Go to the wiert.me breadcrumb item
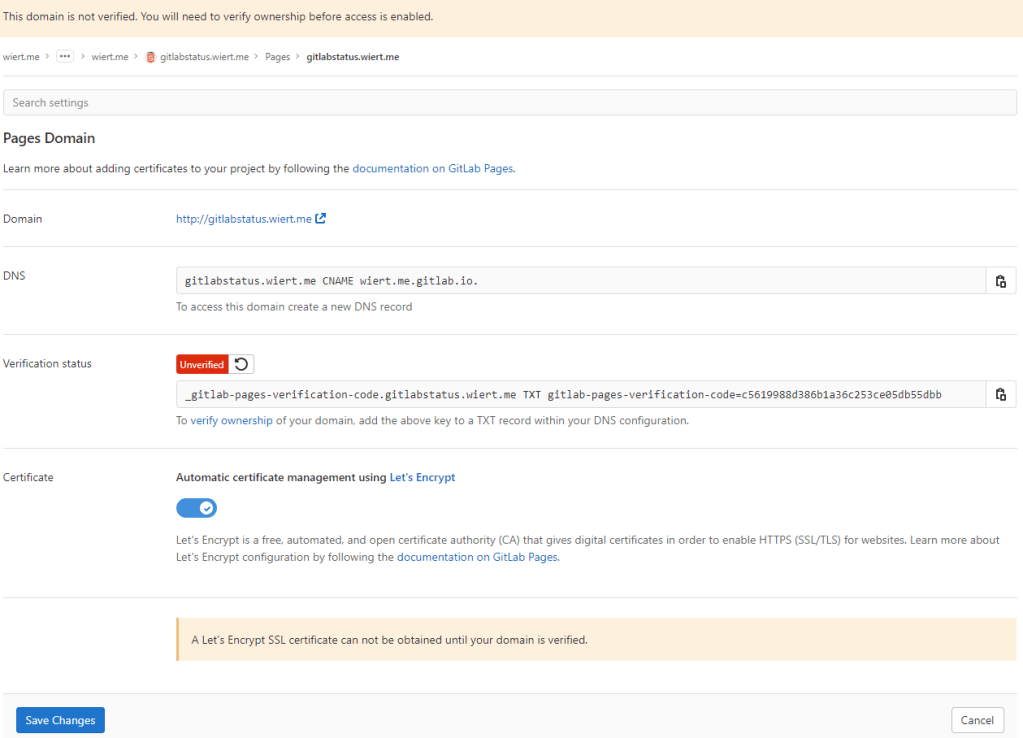Image resolution: width=1023 pixels, height=738 pixels. [x=20, y=56]
